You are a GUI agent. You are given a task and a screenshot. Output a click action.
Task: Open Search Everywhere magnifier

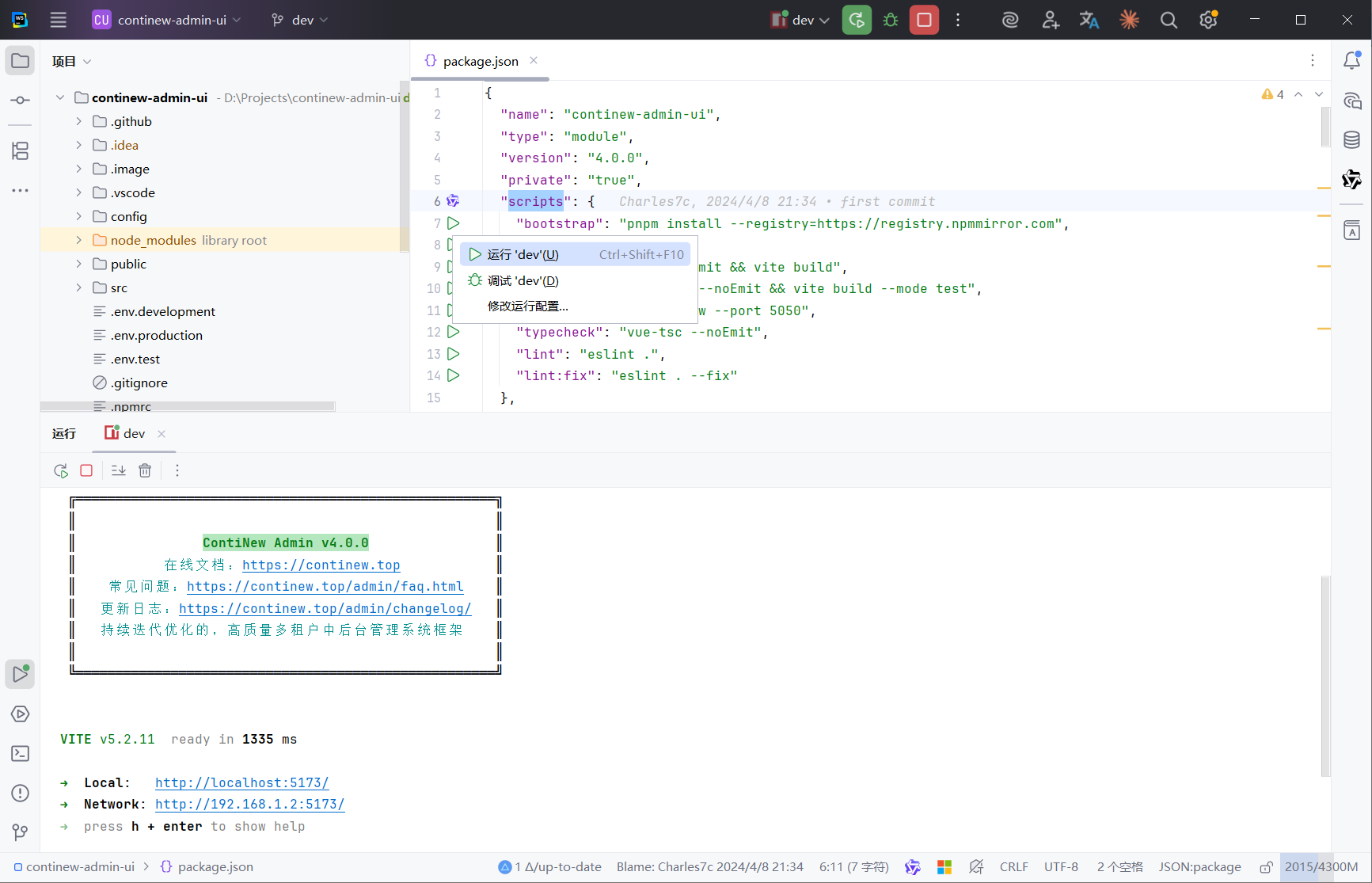(x=1169, y=20)
